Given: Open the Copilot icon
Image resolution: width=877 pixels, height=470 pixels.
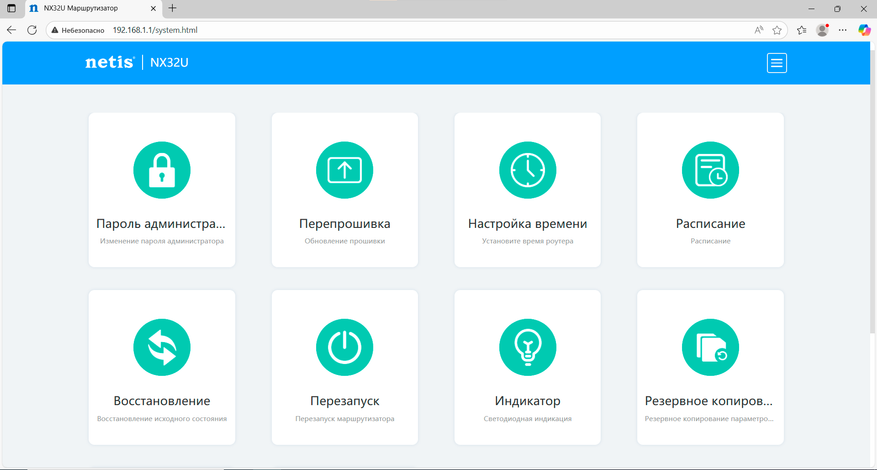Looking at the screenshot, I should (865, 30).
